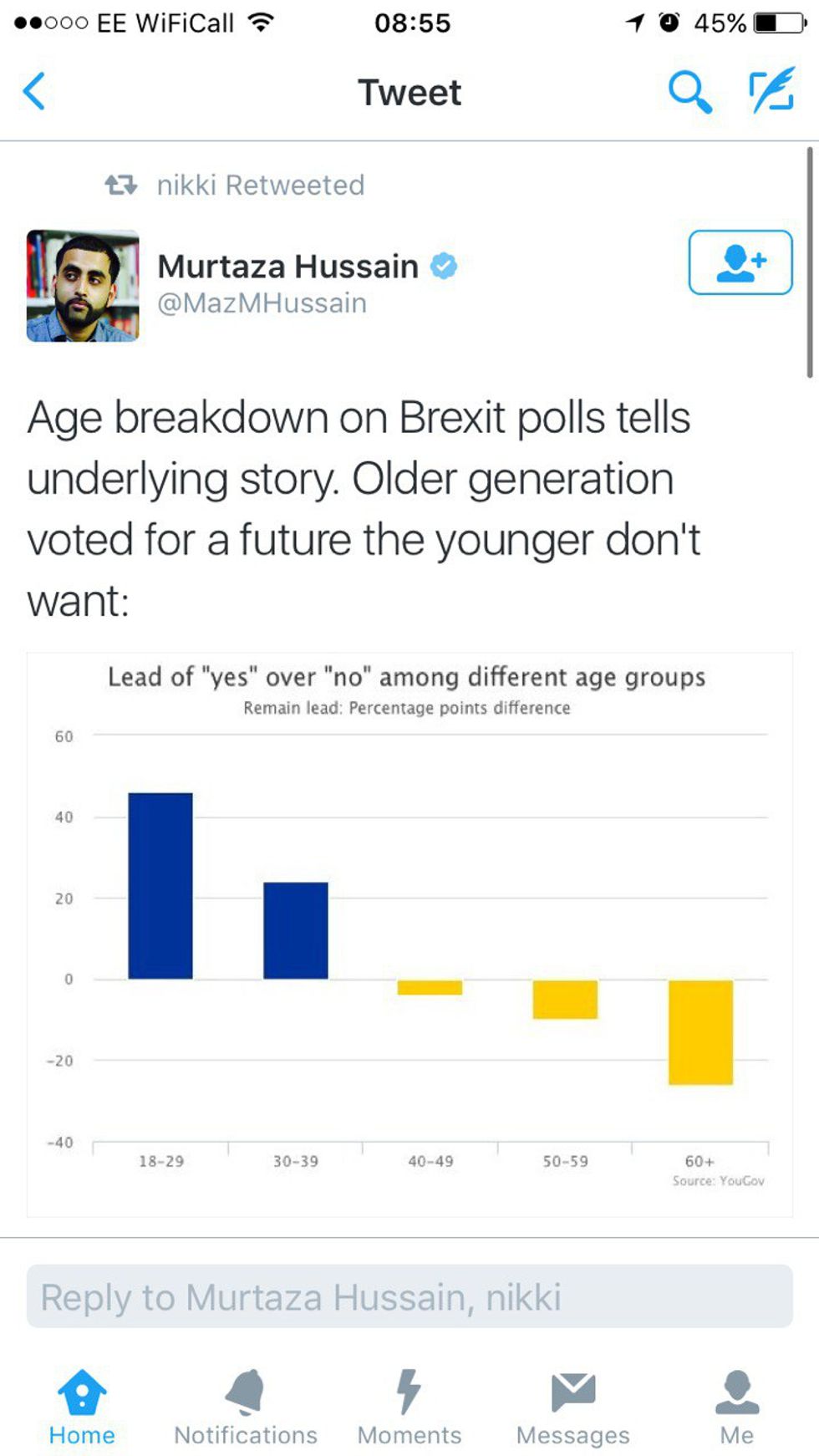Viewport: 819px width, 1456px height.
Task: Go to the Home tab
Action: click(82, 1408)
